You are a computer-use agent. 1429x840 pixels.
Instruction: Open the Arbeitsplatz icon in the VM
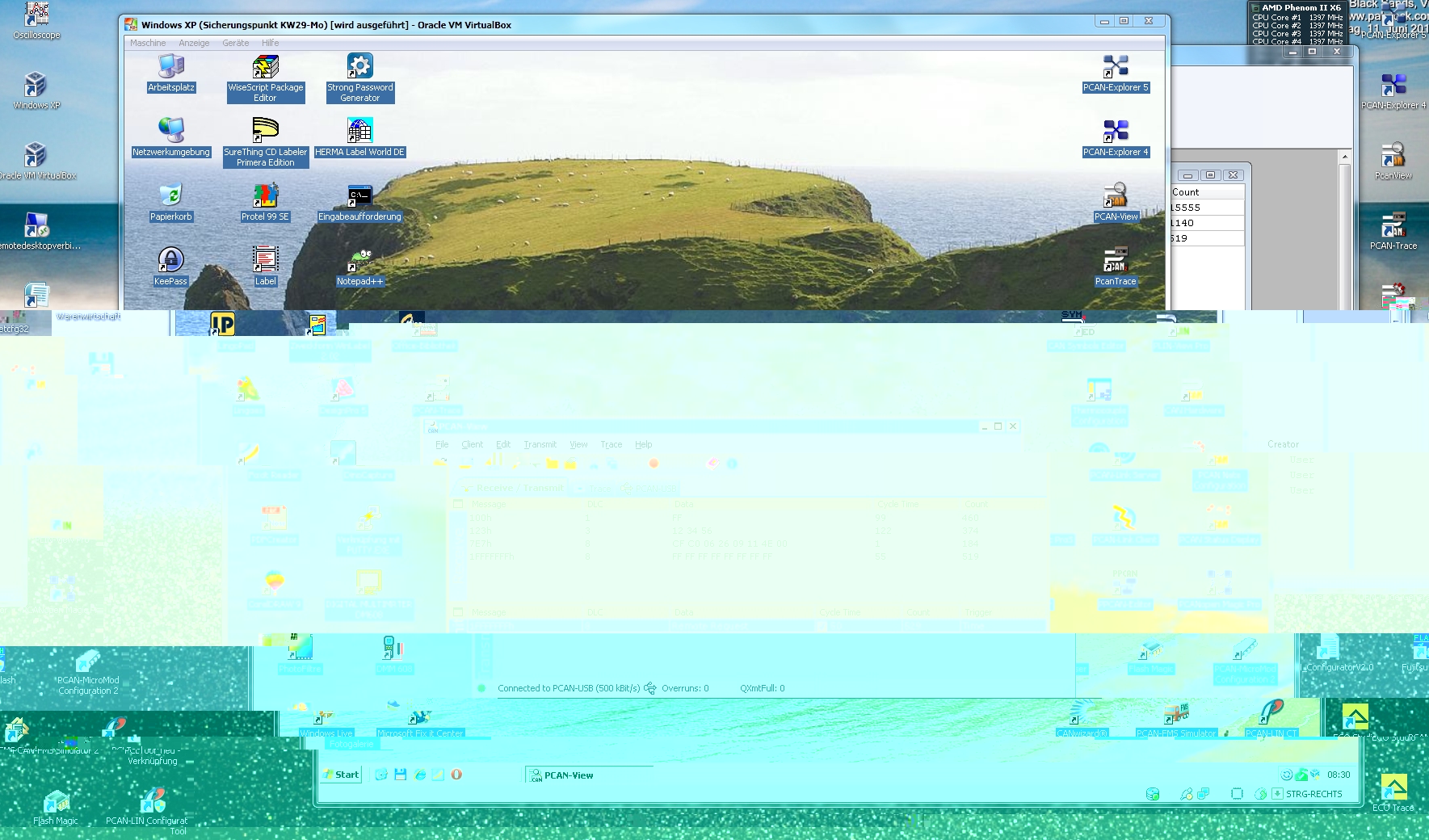point(170,73)
